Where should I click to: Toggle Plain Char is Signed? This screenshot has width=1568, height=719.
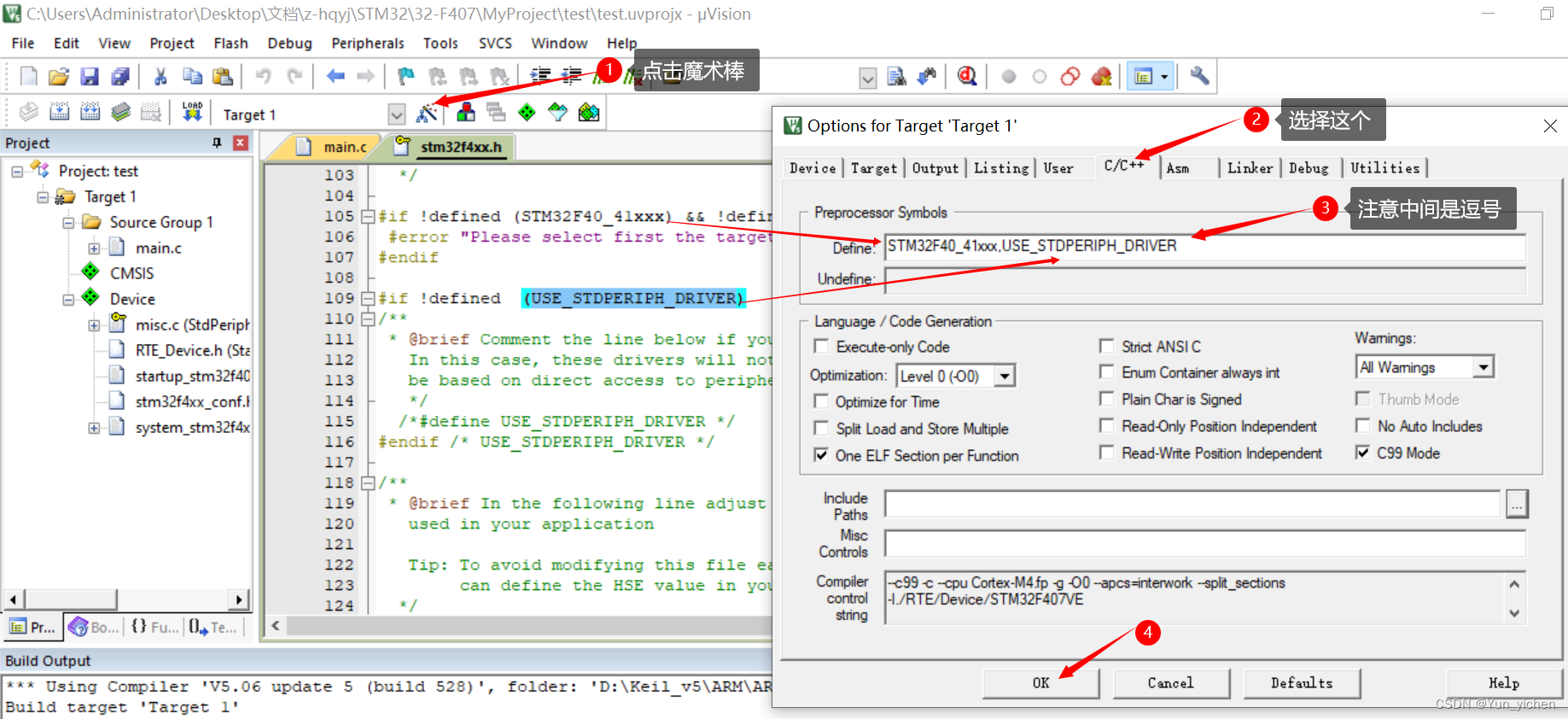coord(1107,399)
